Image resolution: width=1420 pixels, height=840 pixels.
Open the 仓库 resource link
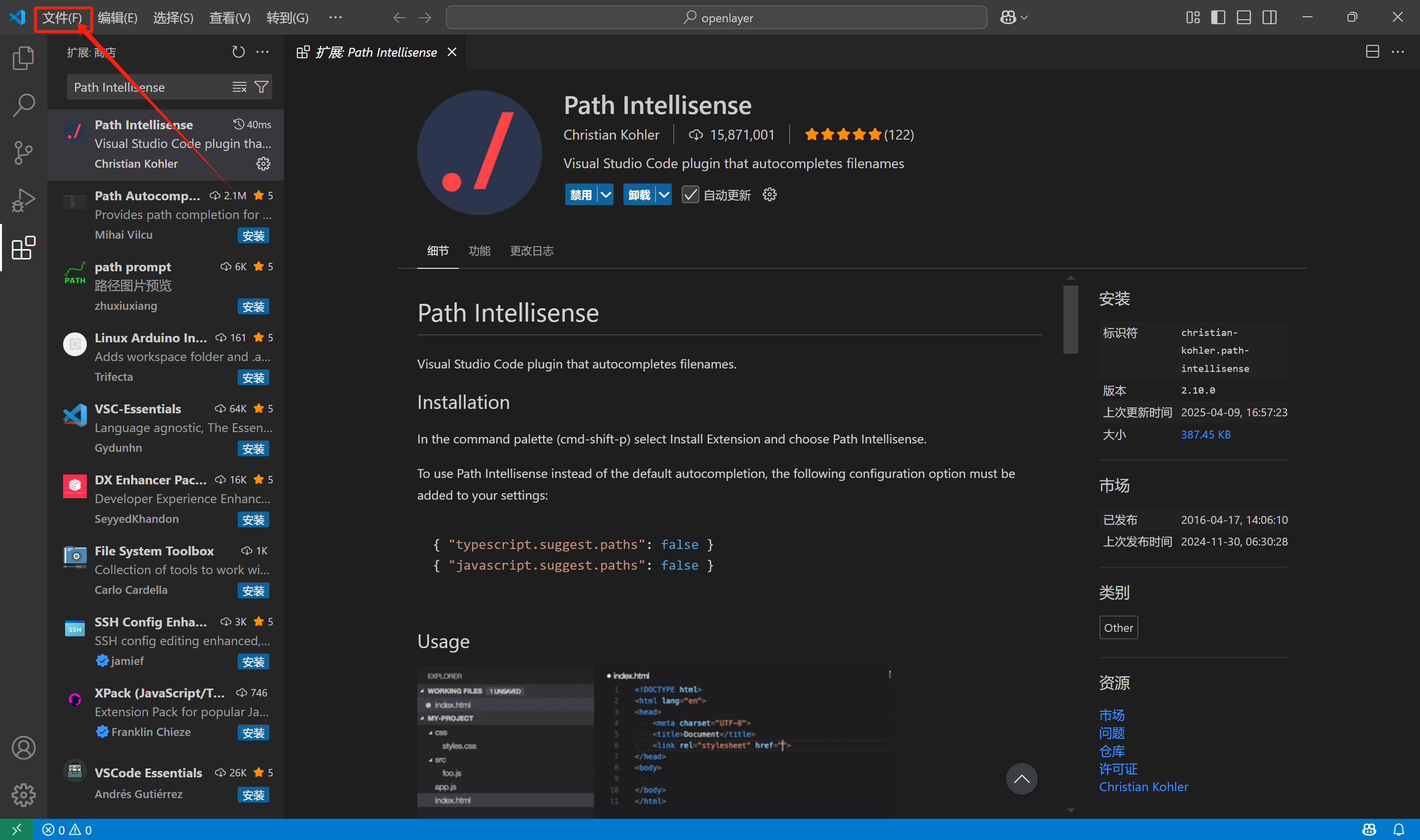pos(1112,751)
